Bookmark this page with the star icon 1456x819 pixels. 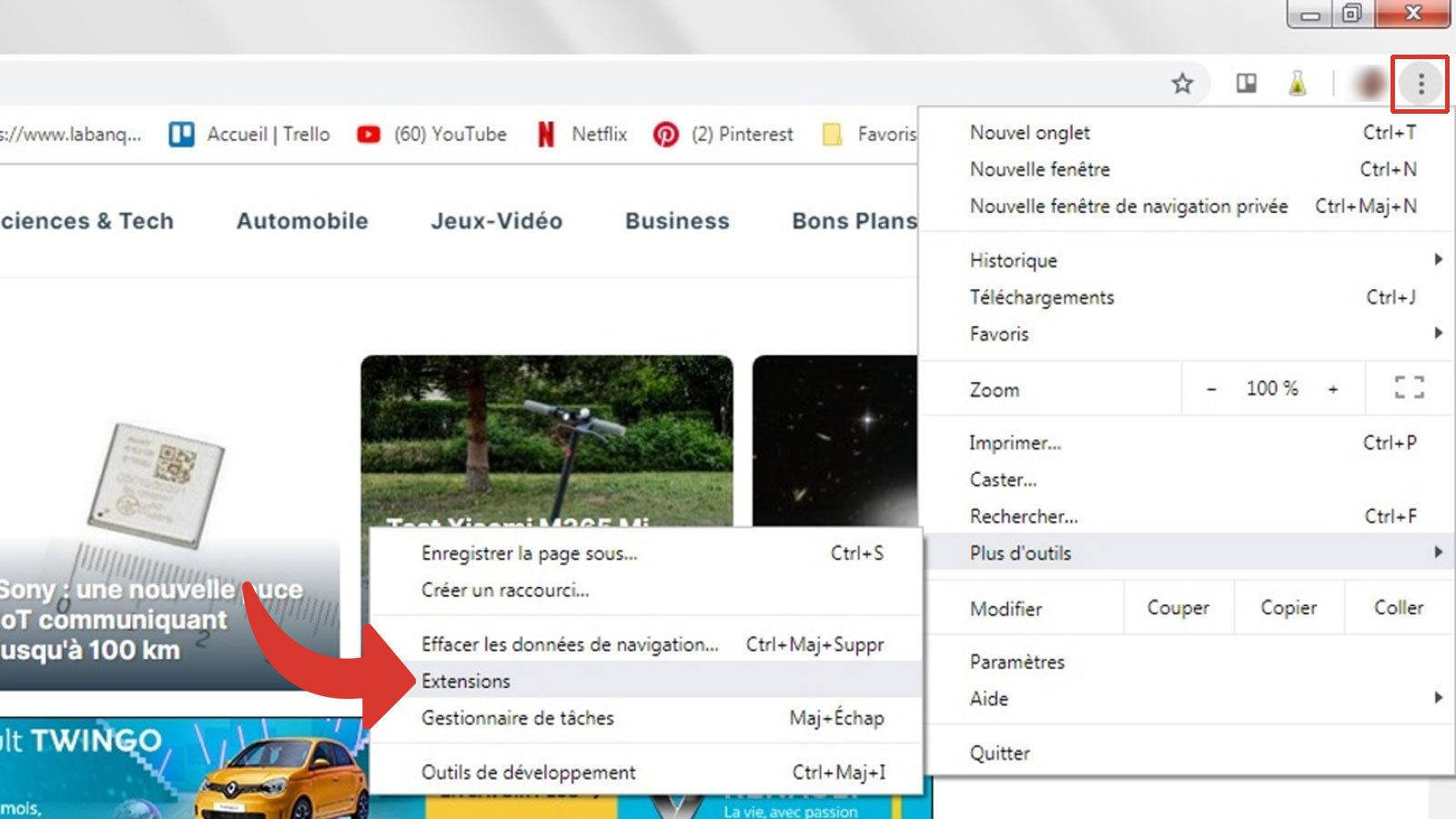point(1183,84)
